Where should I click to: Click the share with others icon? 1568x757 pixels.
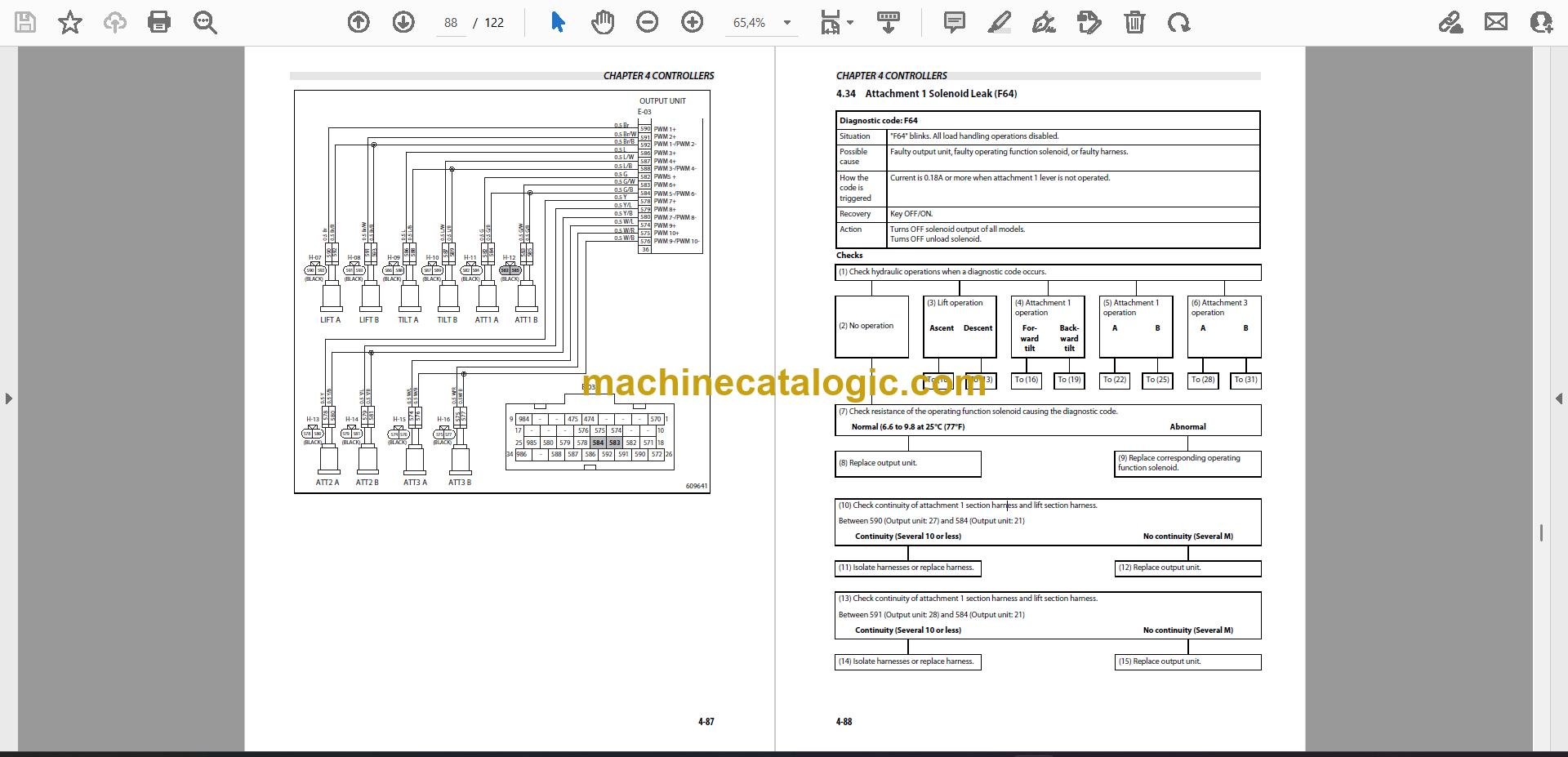[1541, 22]
